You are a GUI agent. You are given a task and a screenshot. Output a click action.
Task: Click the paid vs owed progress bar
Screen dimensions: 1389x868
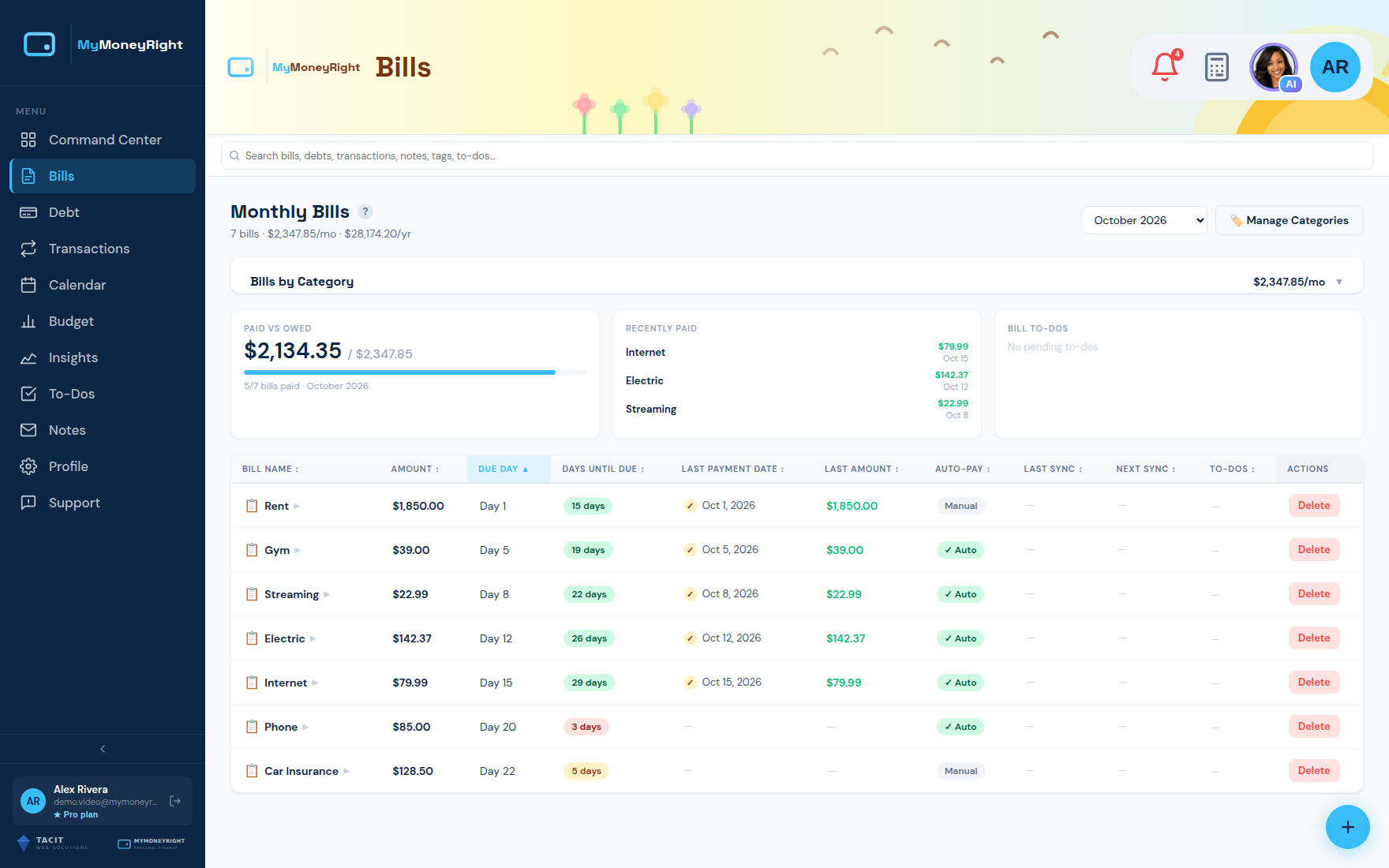pos(415,372)
